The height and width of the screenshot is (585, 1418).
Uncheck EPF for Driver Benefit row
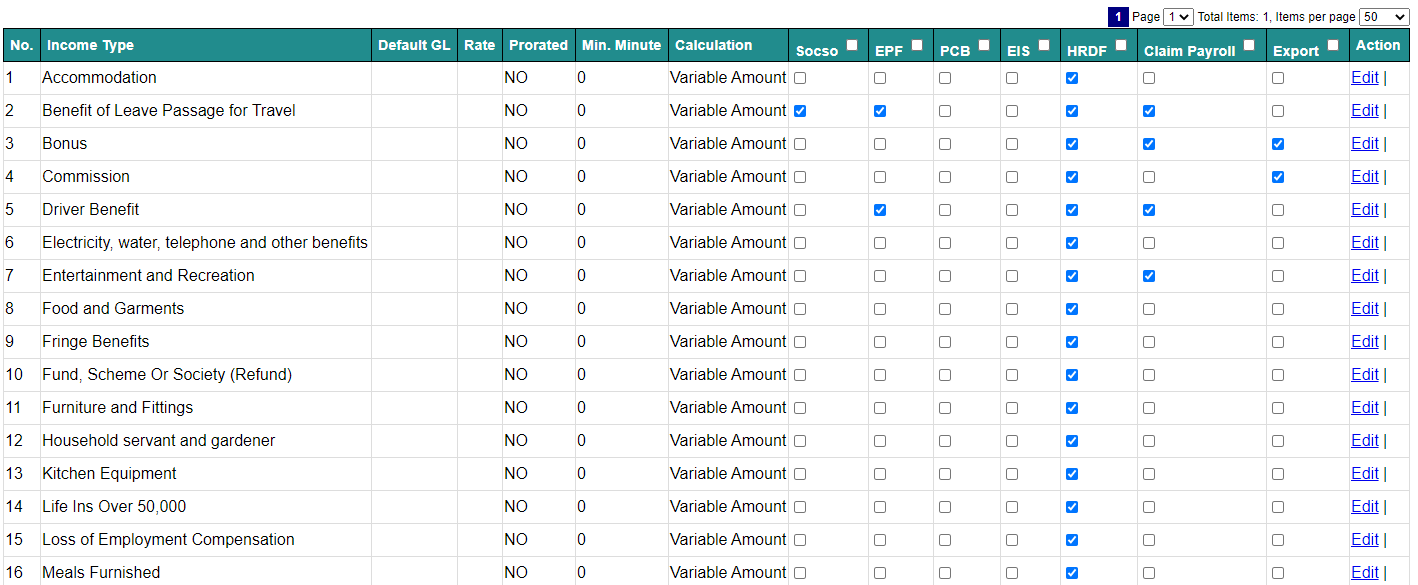point(880,210)
